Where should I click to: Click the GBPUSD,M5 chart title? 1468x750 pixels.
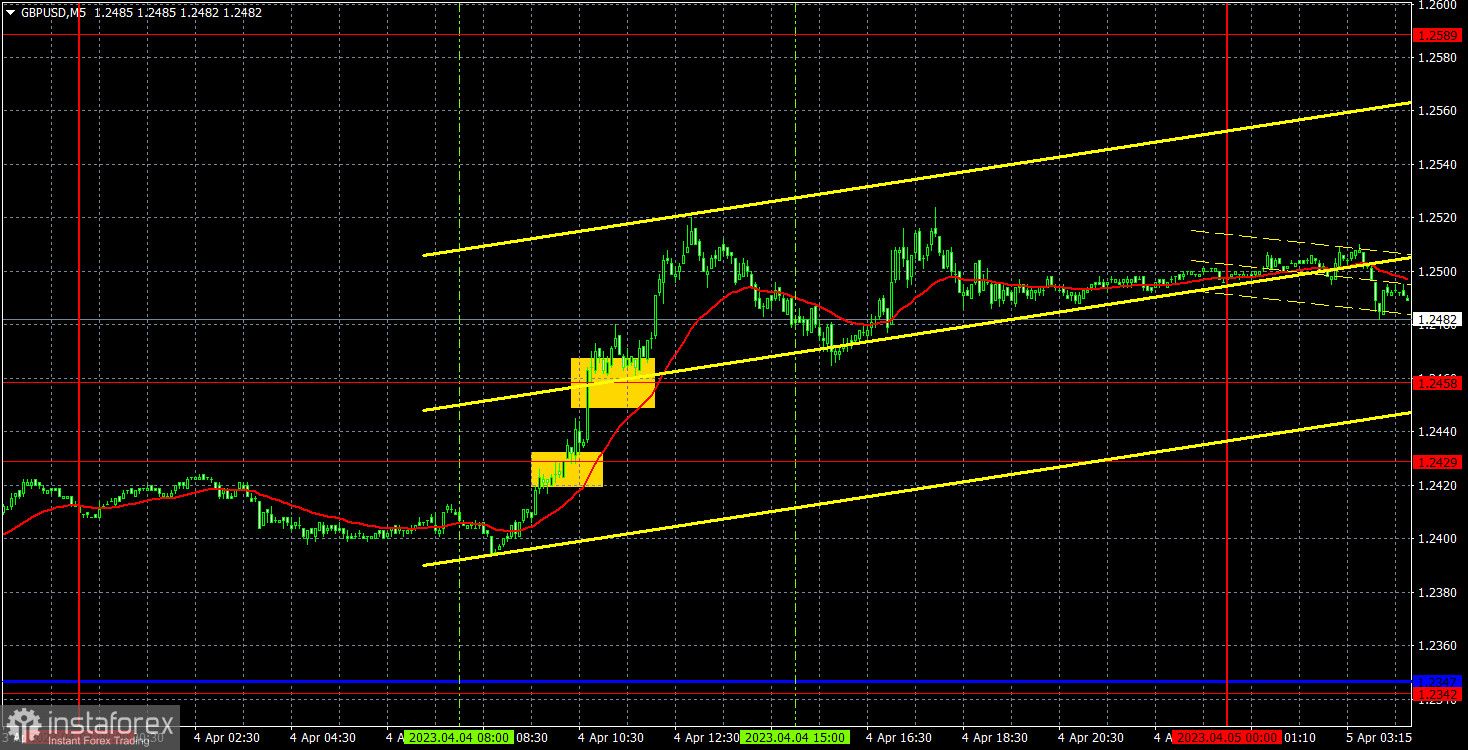pos(53,12)
